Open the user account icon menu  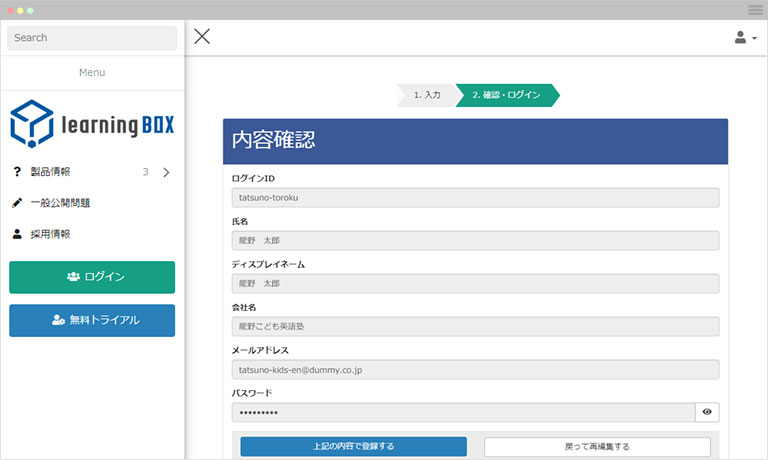pyautogui.click(x=745, y=37)
